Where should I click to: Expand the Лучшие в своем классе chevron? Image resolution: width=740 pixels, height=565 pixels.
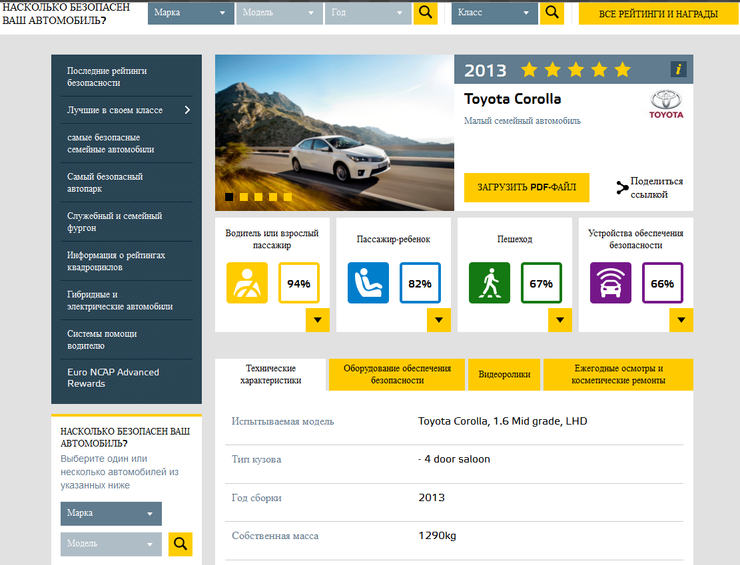click(x=187, y=110)
